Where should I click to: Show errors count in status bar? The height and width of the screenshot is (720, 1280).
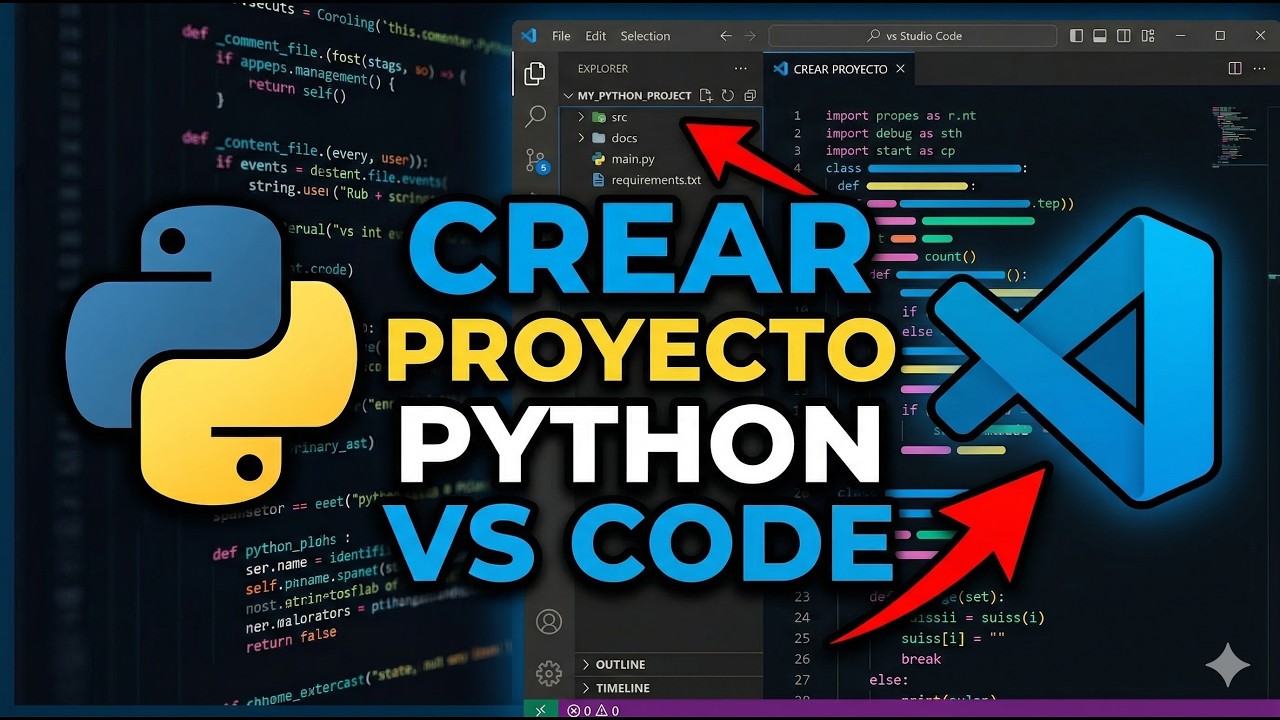pos(580,711)
